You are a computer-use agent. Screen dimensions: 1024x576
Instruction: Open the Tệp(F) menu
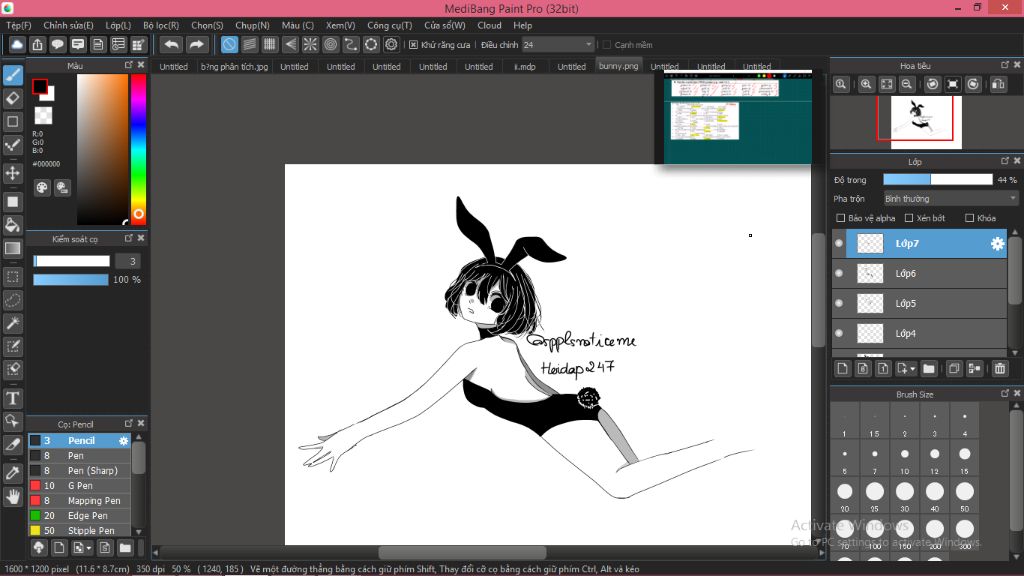19,25
